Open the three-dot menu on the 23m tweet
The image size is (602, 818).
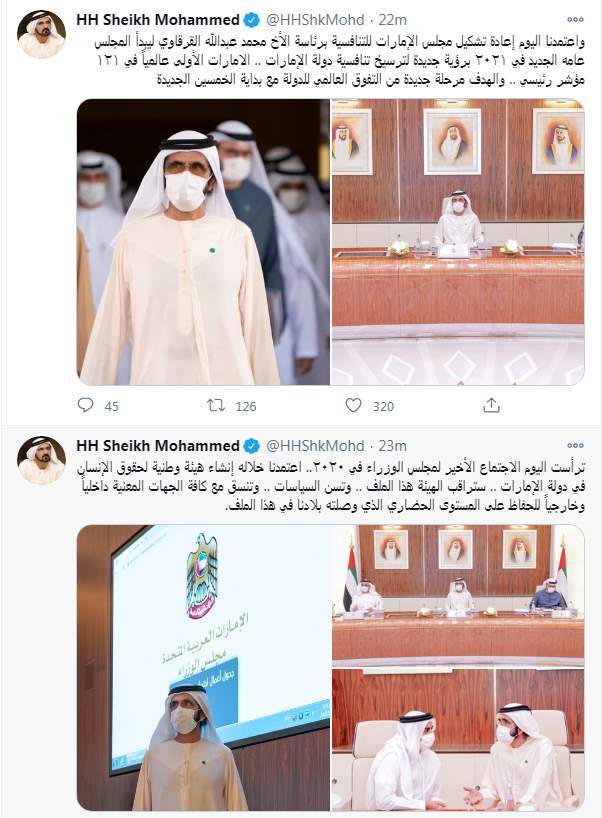point(575,446)
